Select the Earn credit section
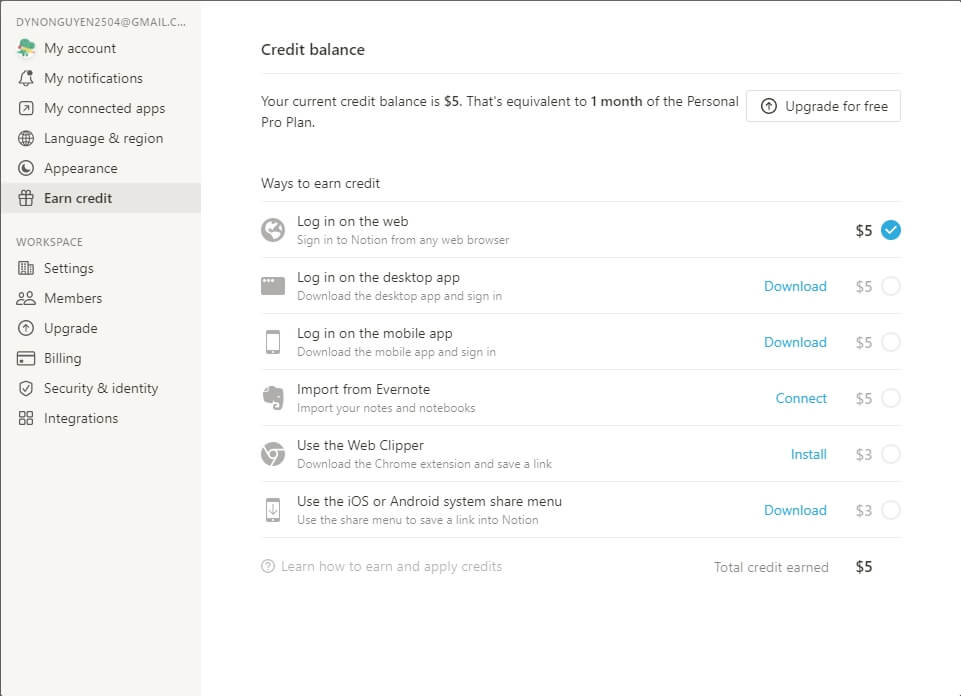 click(x=101, y=198)
